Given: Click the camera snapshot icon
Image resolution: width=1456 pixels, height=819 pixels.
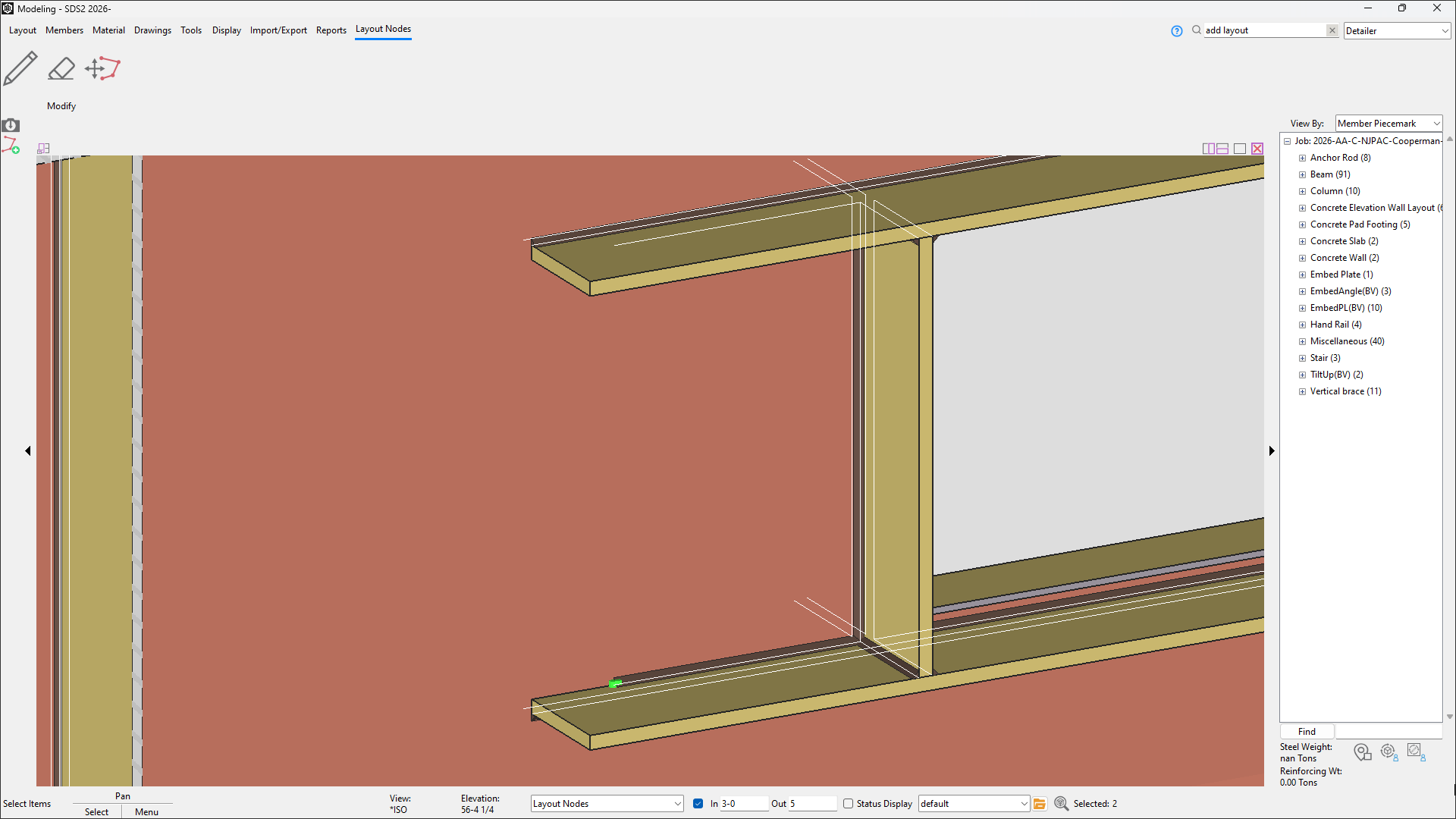Looking at the screenshot, I should tap(11, 125).
